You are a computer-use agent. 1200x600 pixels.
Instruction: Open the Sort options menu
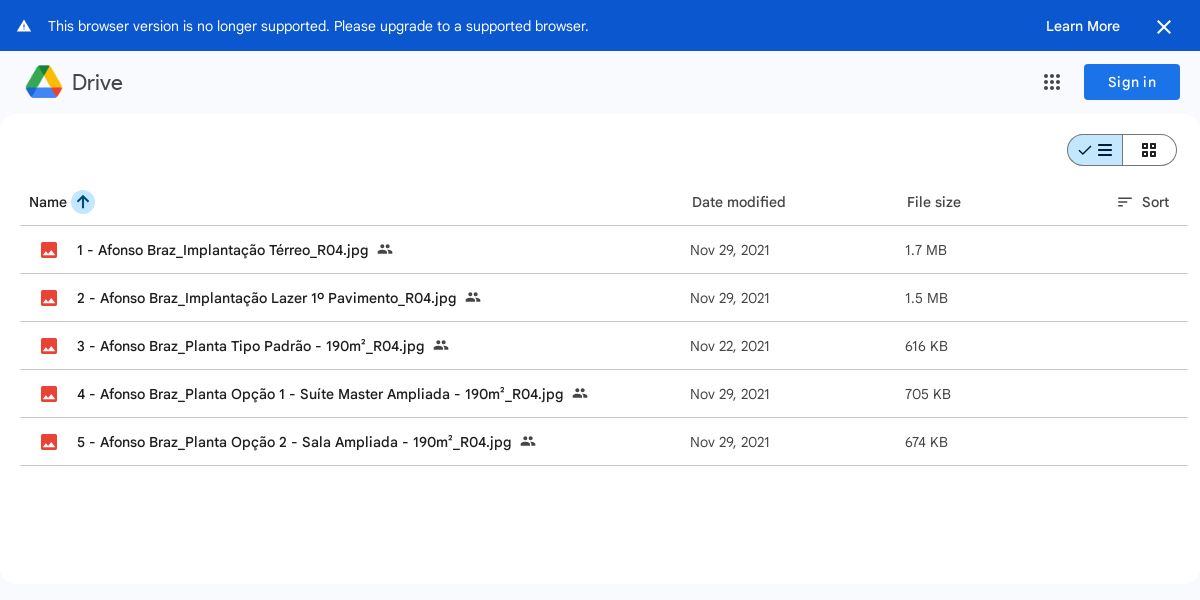pos(1143,202)
